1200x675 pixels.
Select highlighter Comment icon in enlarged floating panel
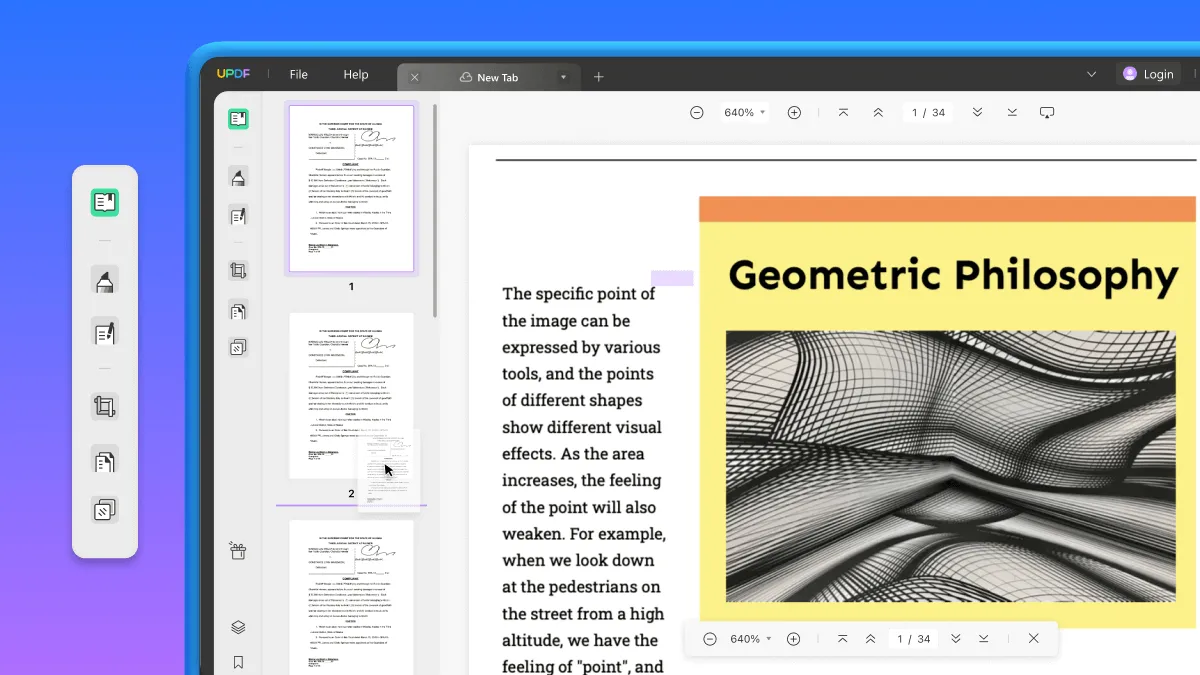(x=105, y=281)
